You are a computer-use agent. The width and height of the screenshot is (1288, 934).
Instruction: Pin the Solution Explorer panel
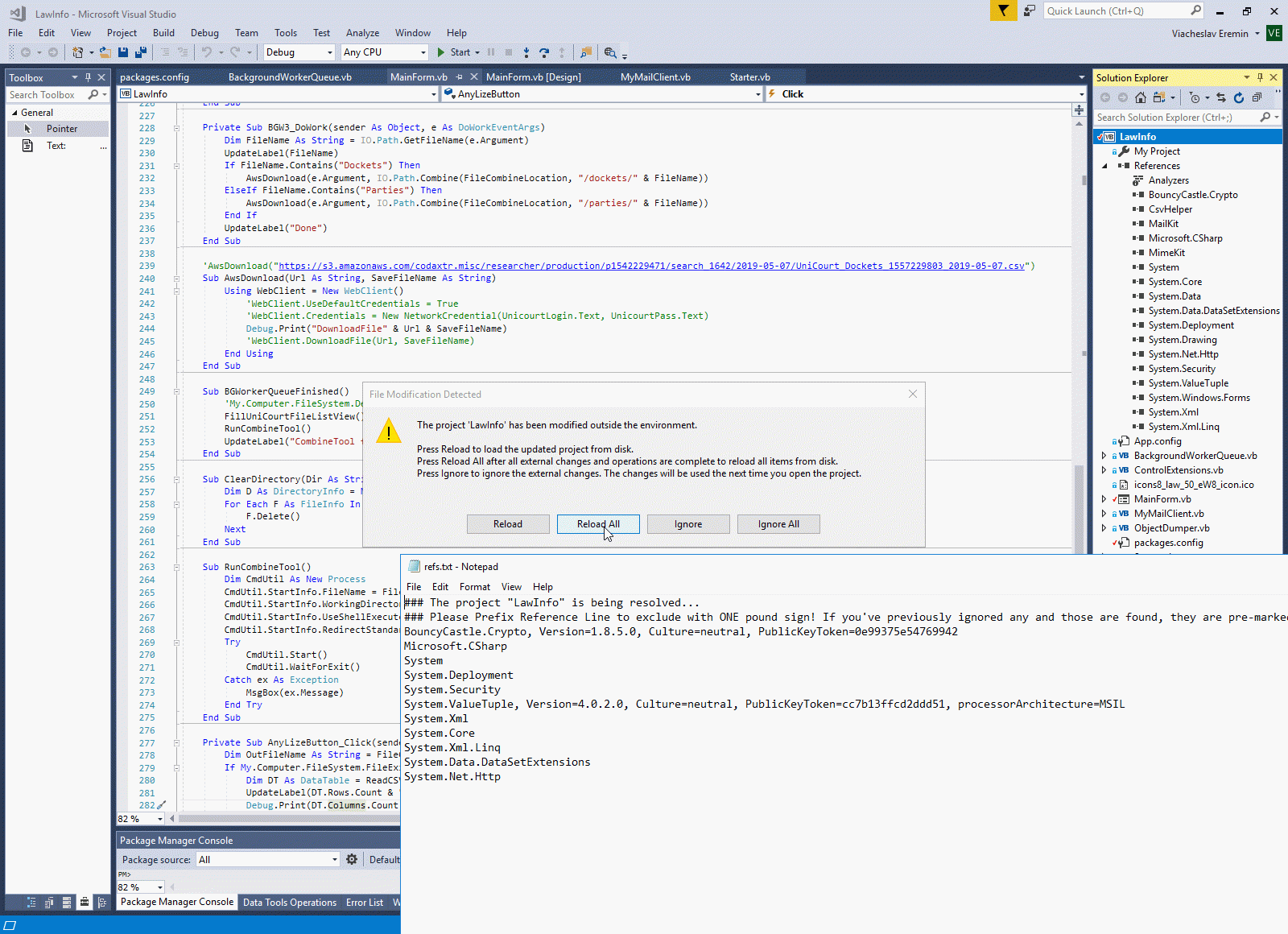pos(1260,77)
